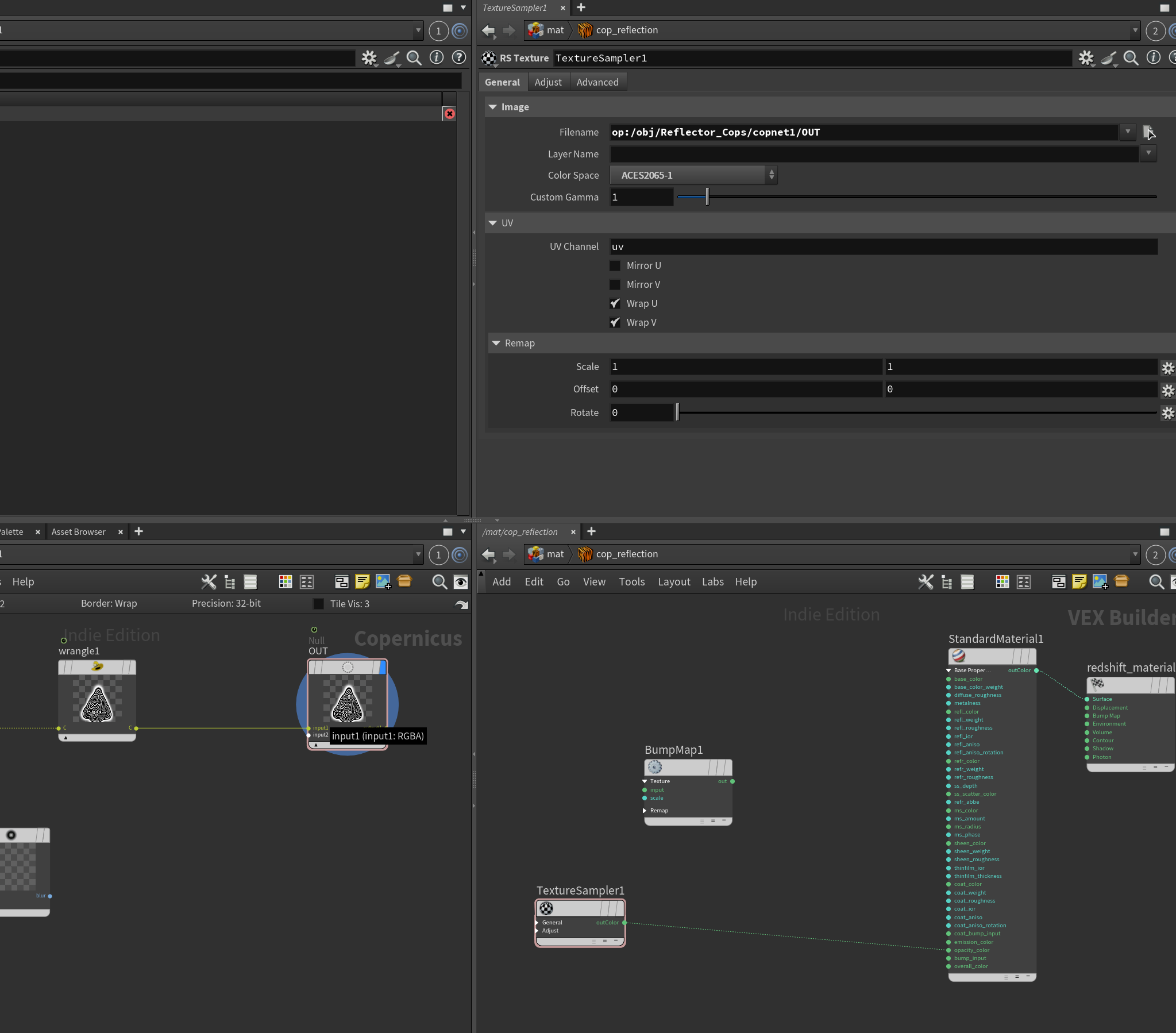Collapse the Remap section

tap(496, 343)
